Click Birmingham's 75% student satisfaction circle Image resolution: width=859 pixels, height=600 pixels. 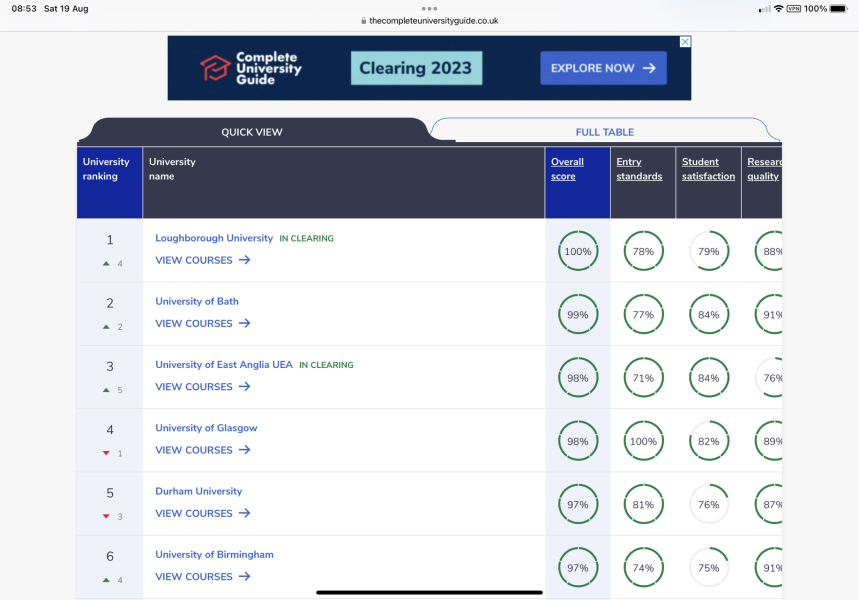[x=709, y=568]
